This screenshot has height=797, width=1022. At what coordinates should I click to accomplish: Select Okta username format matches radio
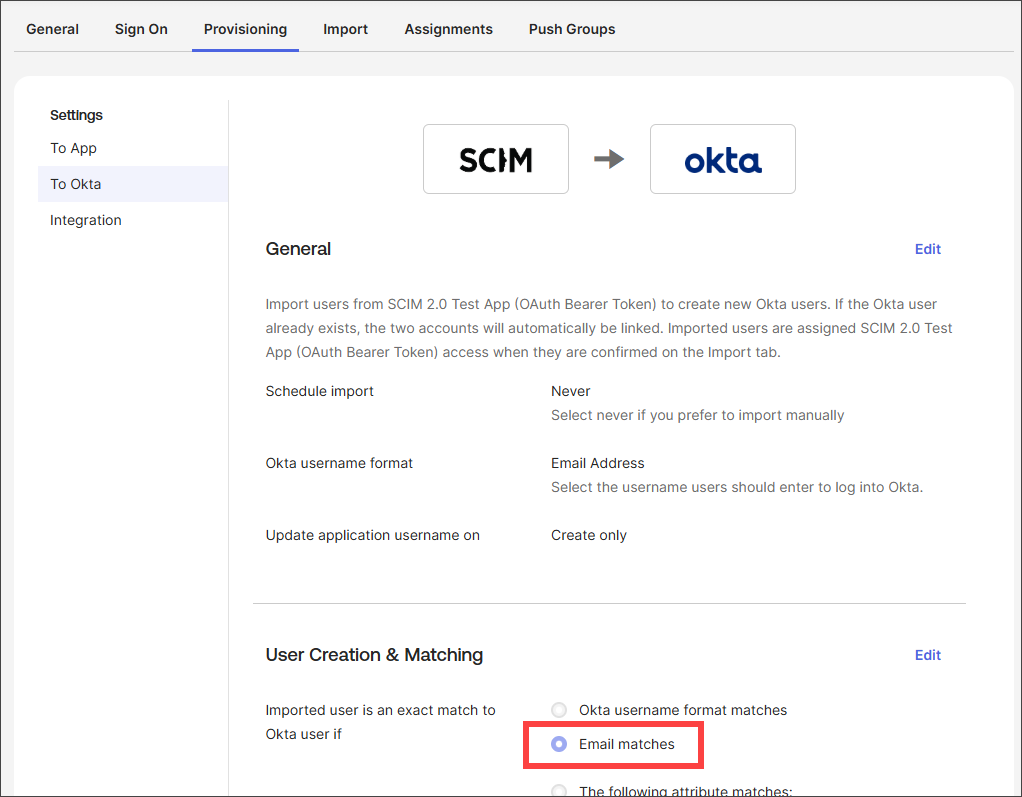(559, 710)
